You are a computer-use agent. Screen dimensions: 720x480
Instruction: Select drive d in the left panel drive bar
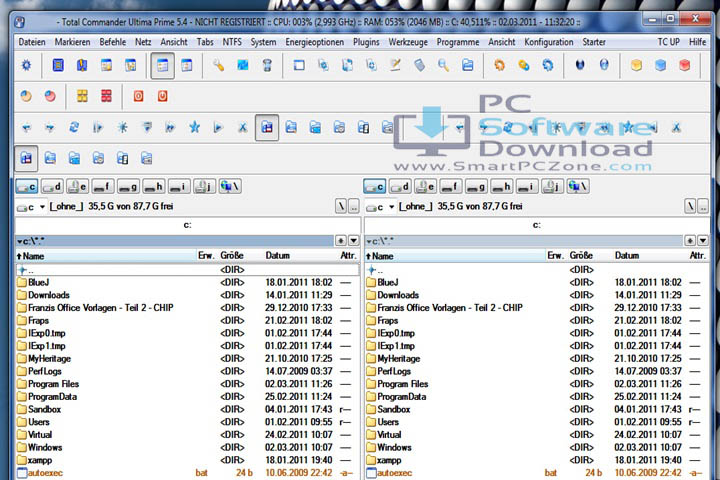pyautogui.click(x=52, y=186)
